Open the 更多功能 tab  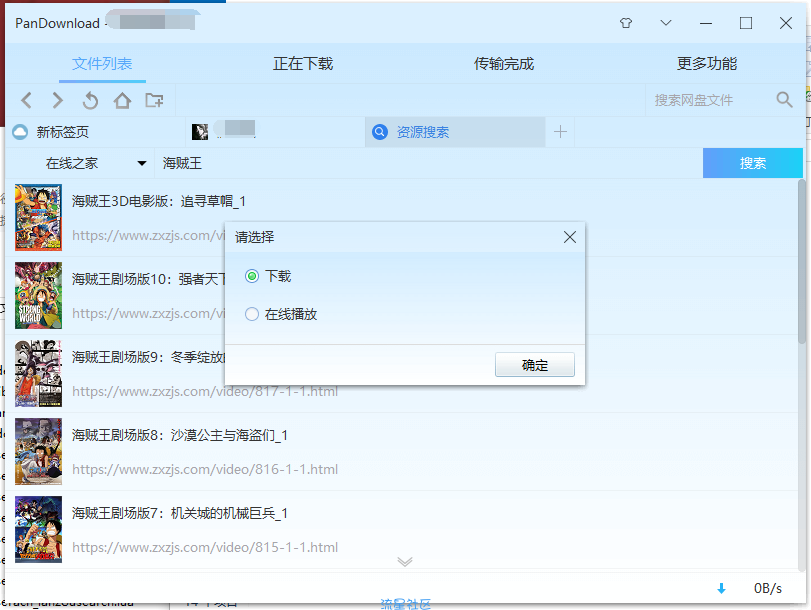[x=707, y=63]
